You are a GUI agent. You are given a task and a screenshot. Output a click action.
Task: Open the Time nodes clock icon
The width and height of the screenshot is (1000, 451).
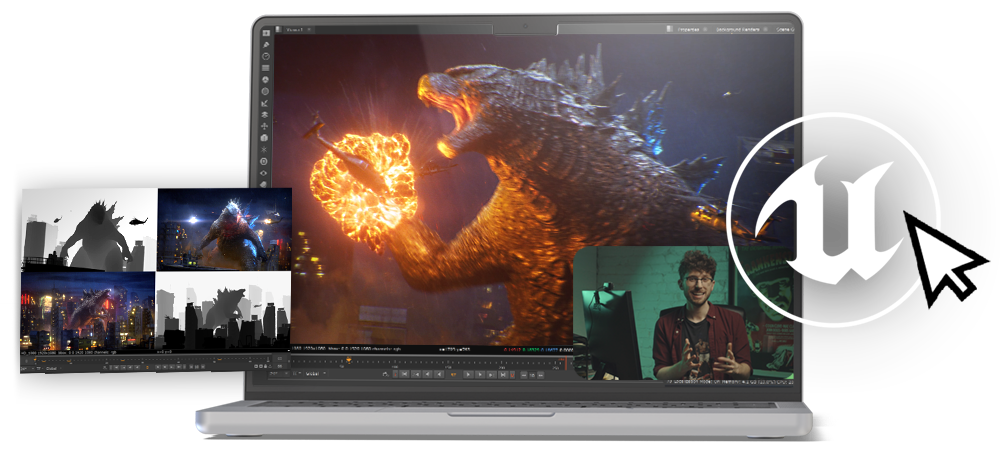click(x=265, y=56)
